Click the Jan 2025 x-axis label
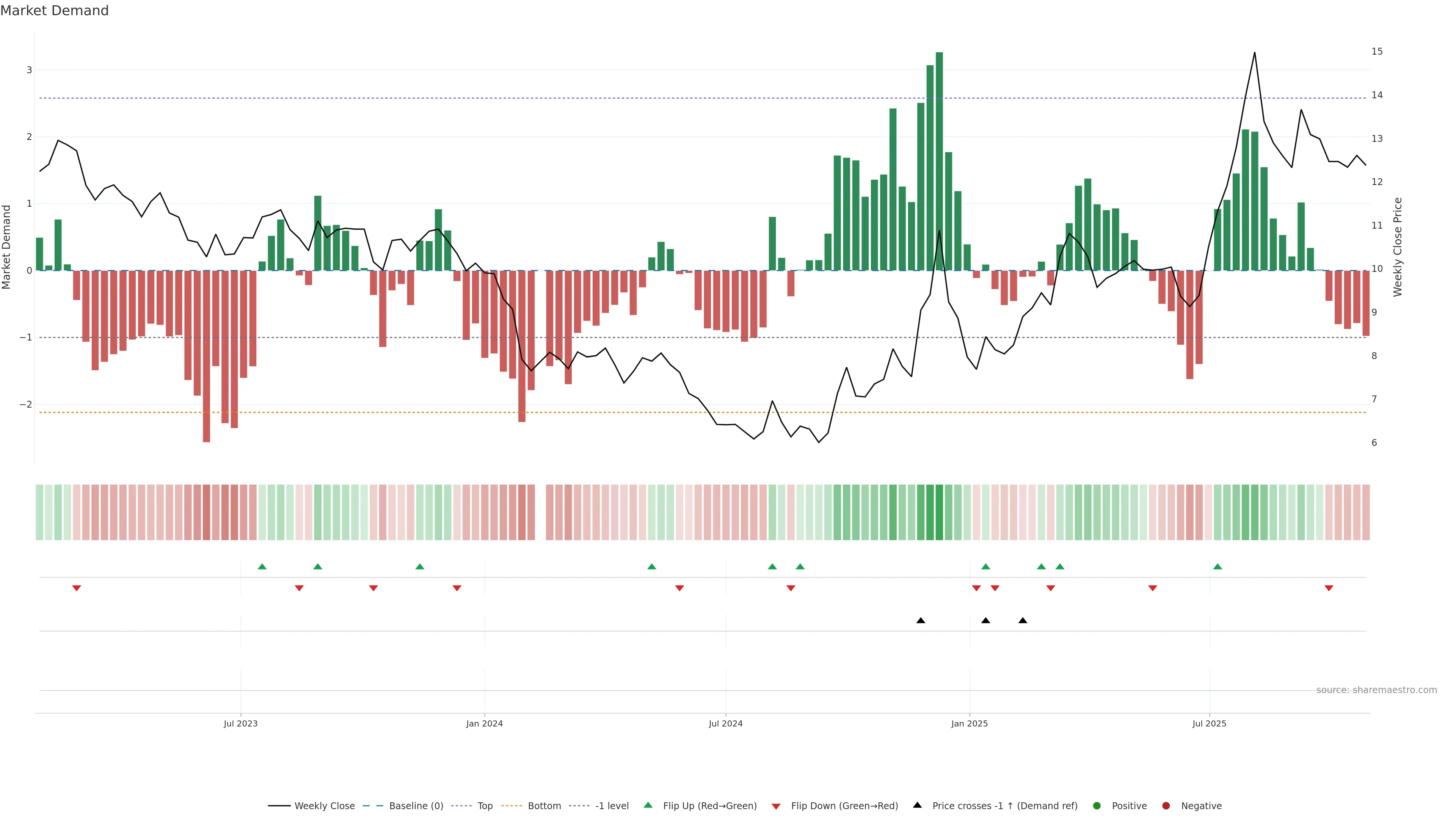The height and width of the screenshot is (819, 1456). click(970, 723)
